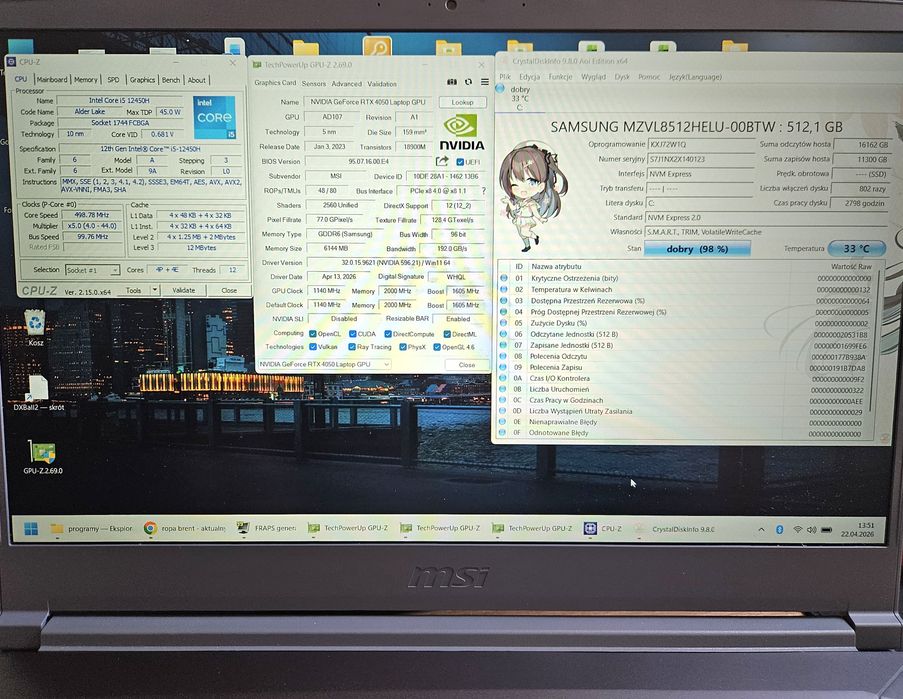Switch to the Advanced tab in GPU-Z
Screen dimensions: 903x699
tap(347, 83)
